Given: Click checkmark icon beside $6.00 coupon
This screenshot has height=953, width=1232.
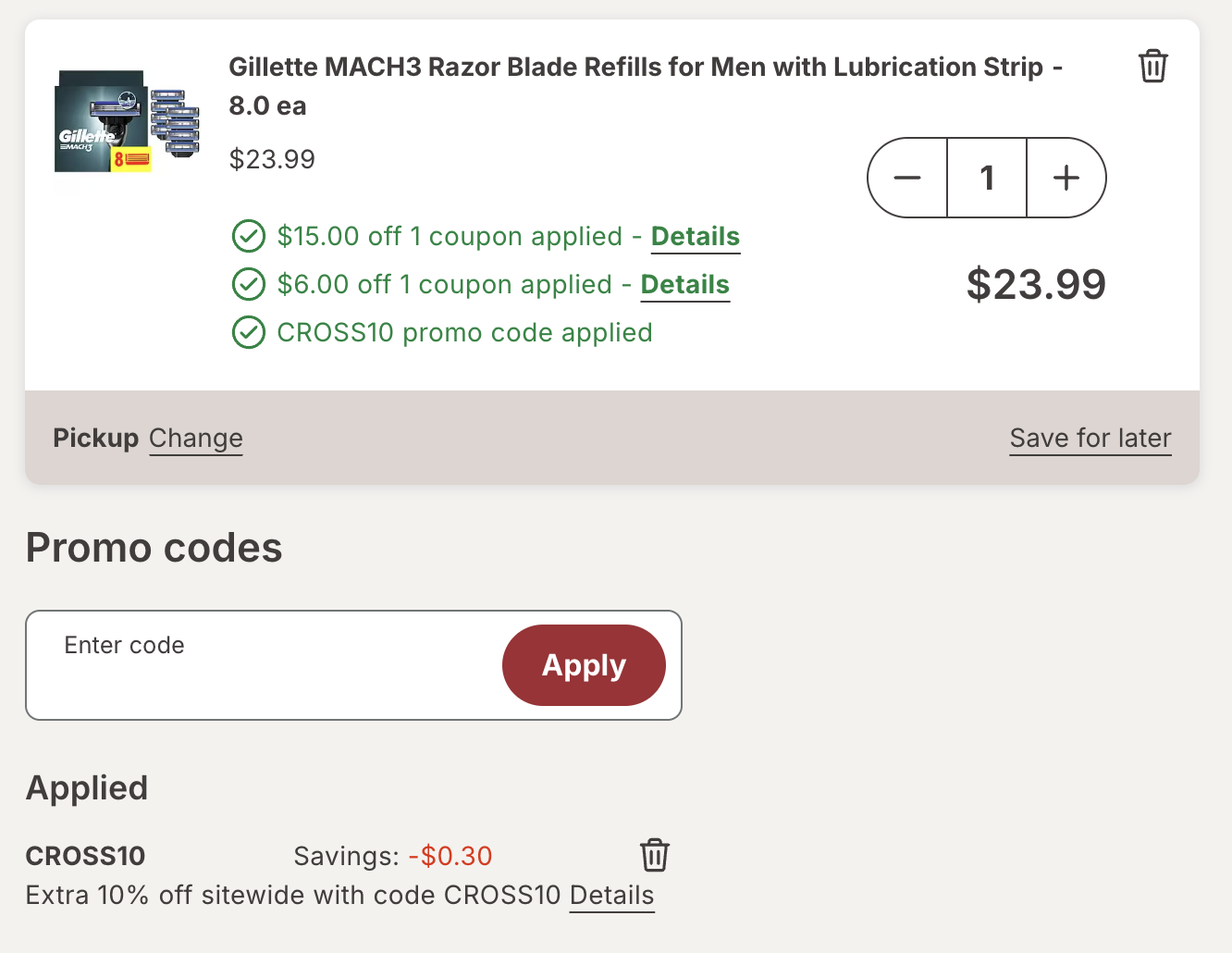Looking at the screenshot, I should 248,285.
